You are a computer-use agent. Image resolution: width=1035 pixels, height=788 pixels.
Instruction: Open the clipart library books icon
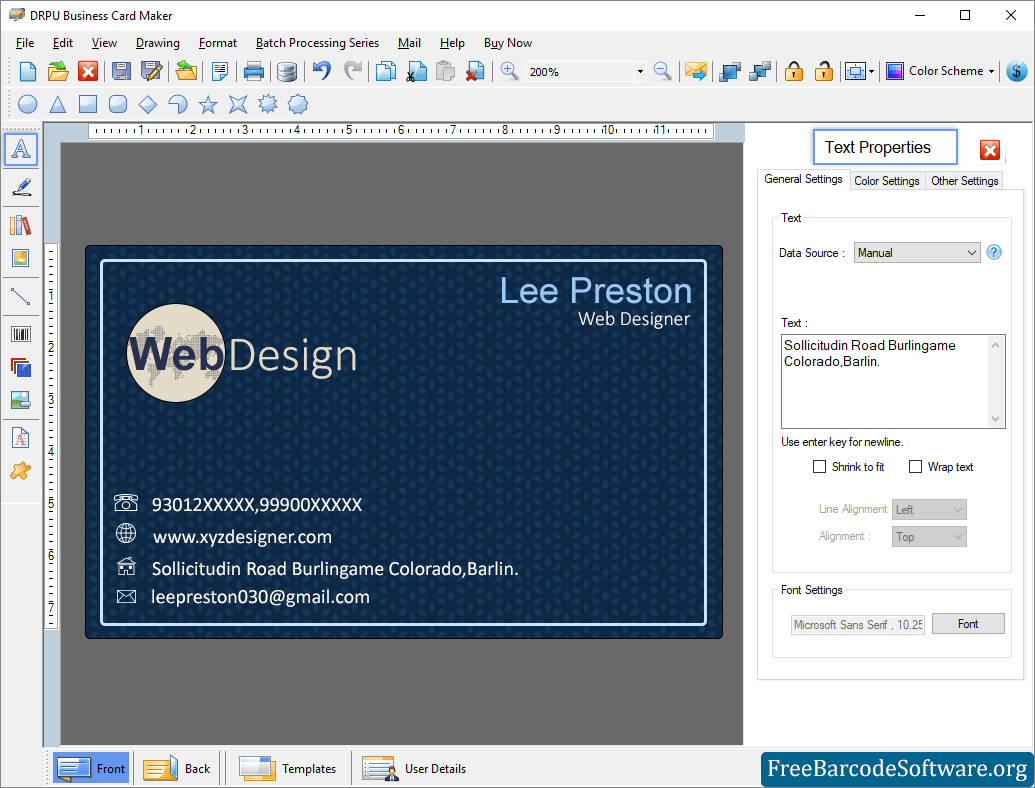pyautogui.click(x=21, y=225)
